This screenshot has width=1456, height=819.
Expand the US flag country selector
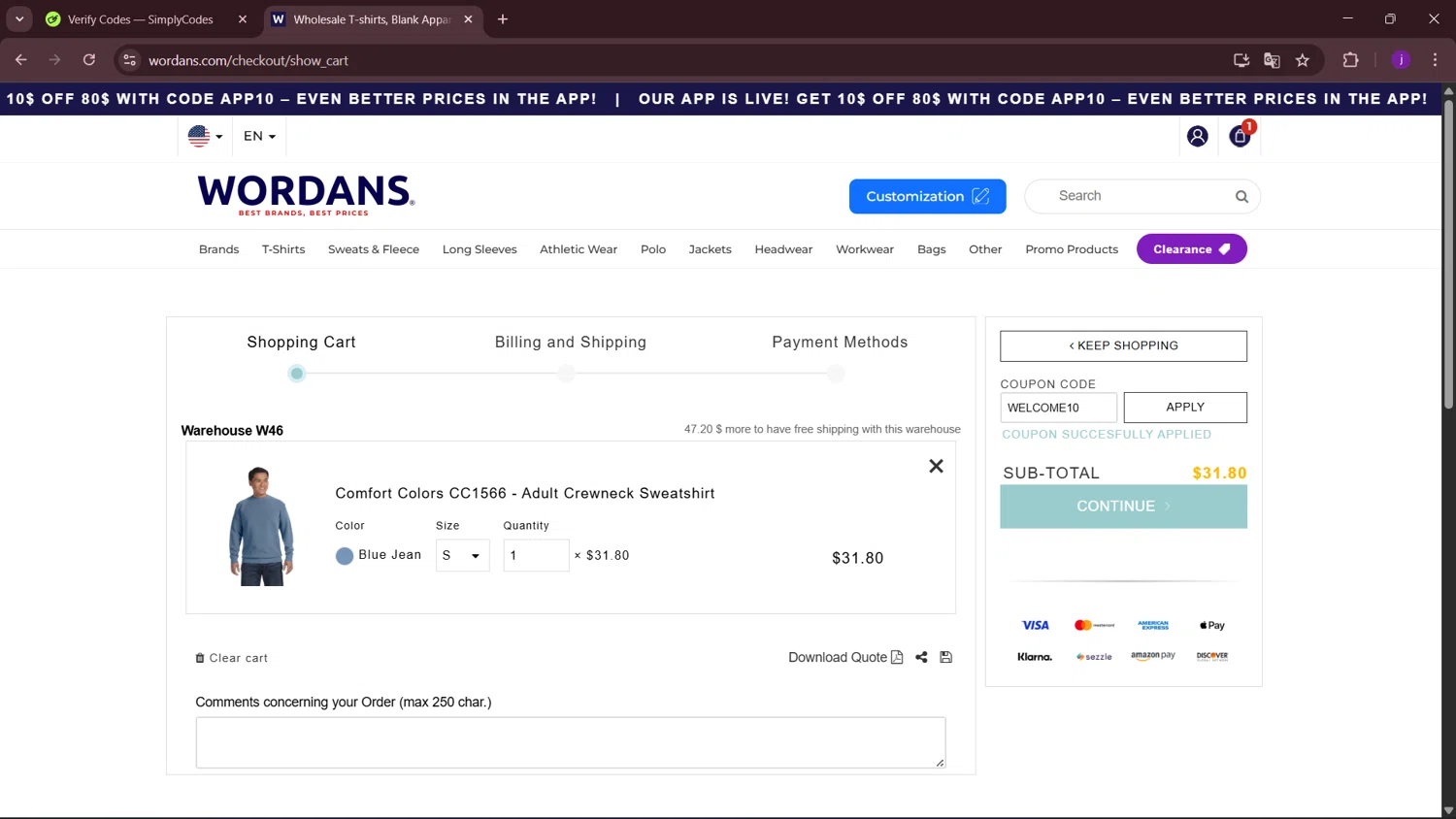point(205,137)
